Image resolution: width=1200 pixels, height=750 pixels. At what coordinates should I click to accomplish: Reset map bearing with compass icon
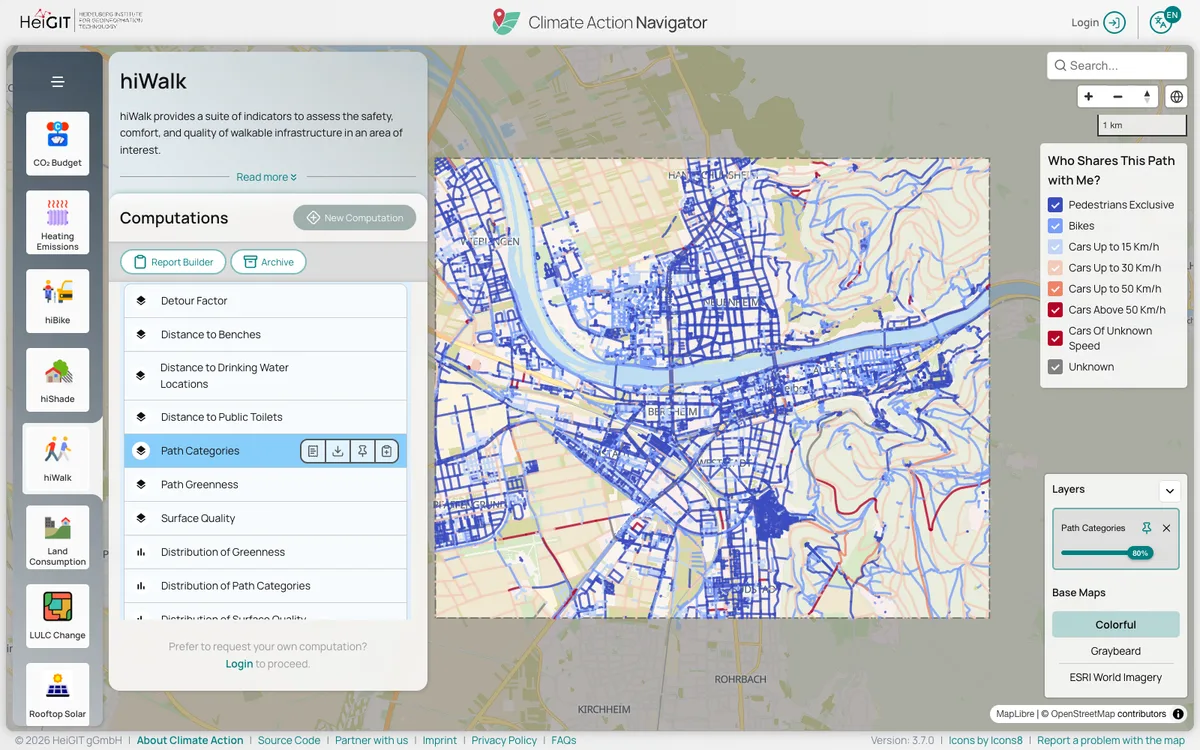click(x=1147, y=97)
